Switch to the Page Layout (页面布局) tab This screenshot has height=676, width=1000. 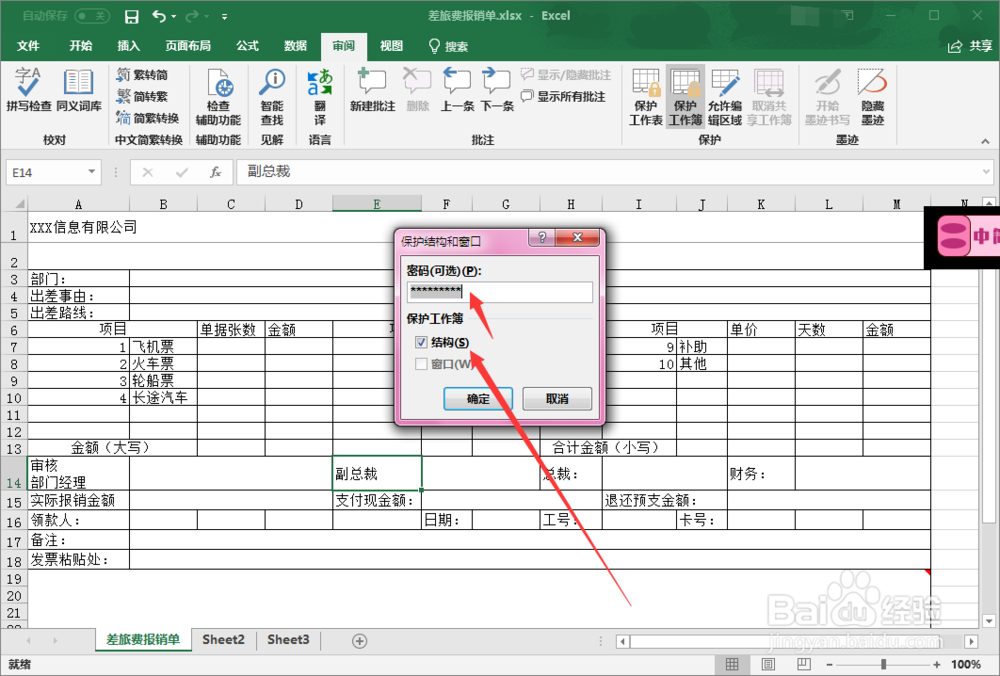click(x=188, y=46)
